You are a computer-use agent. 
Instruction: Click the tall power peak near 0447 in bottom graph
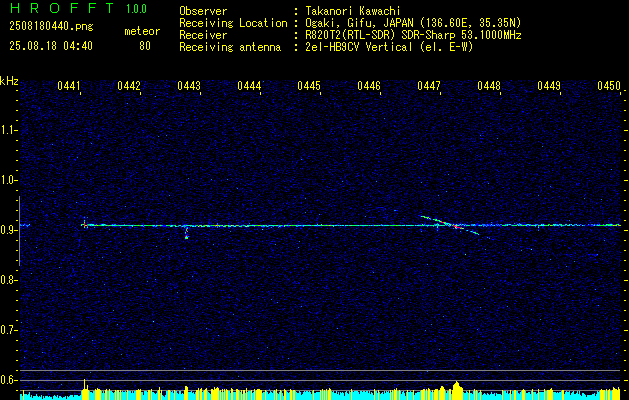tap(456, 390)
